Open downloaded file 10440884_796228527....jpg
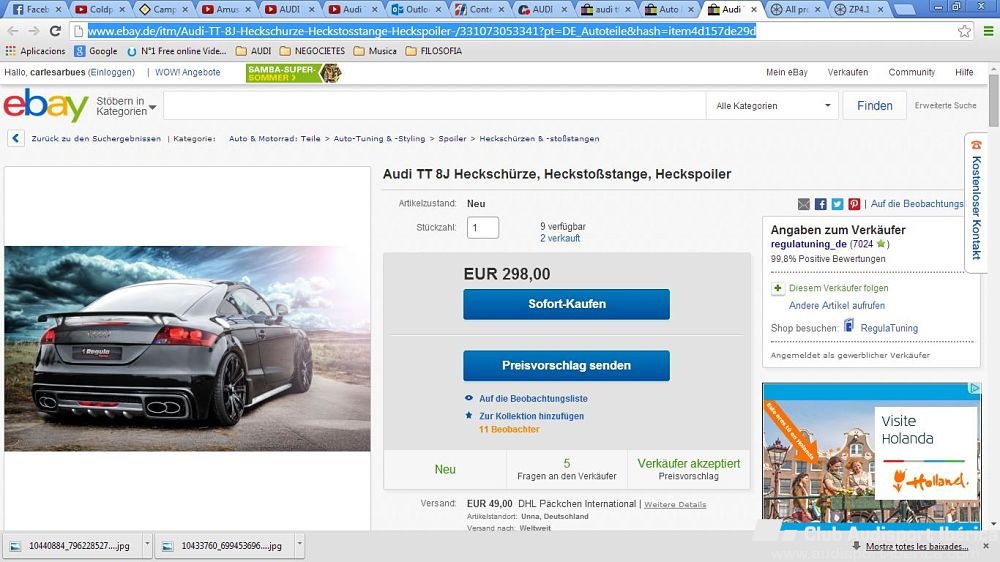This screenshot has height=562, width=1000. (73, 545)
